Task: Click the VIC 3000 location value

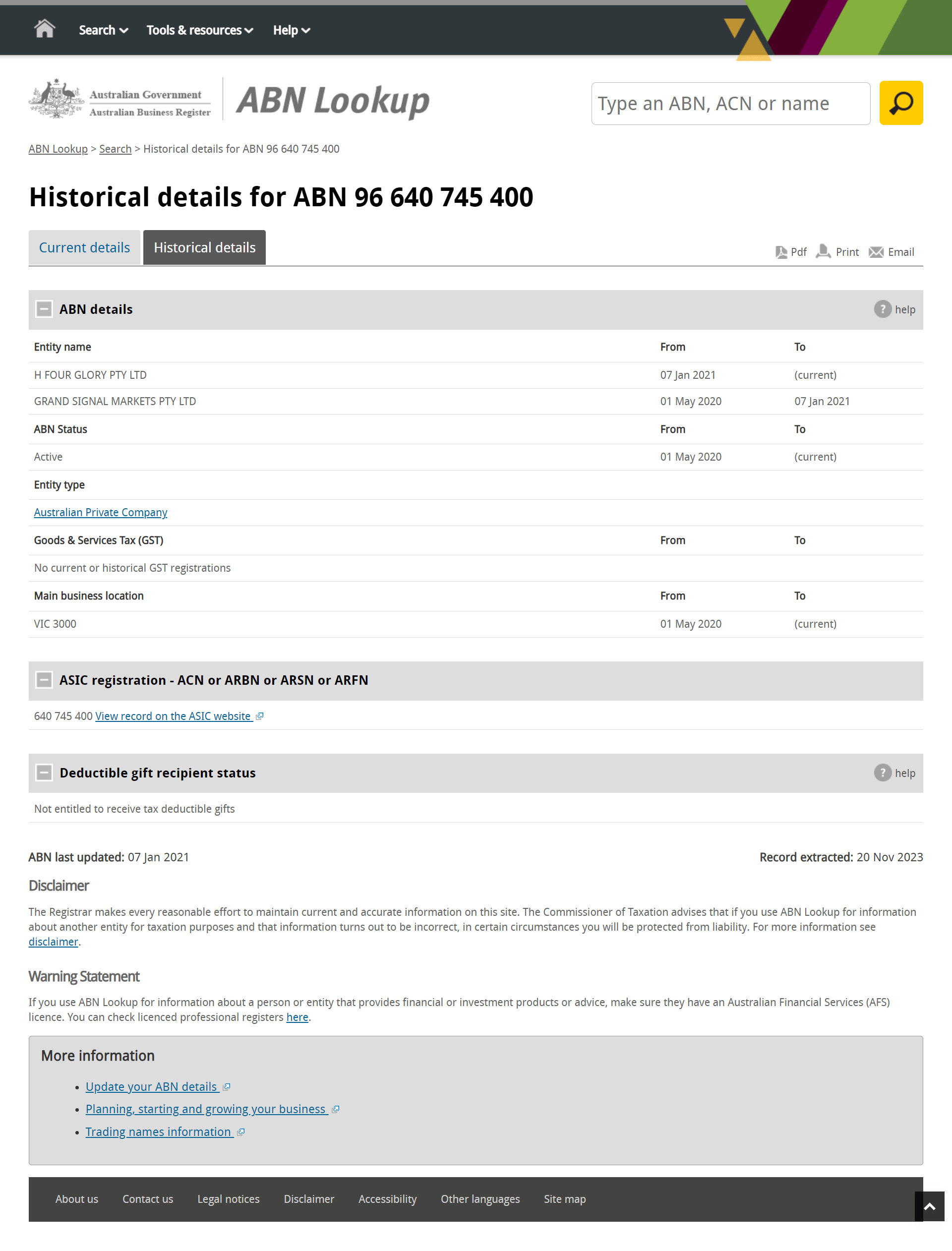Action: click(x=55, y=624)
